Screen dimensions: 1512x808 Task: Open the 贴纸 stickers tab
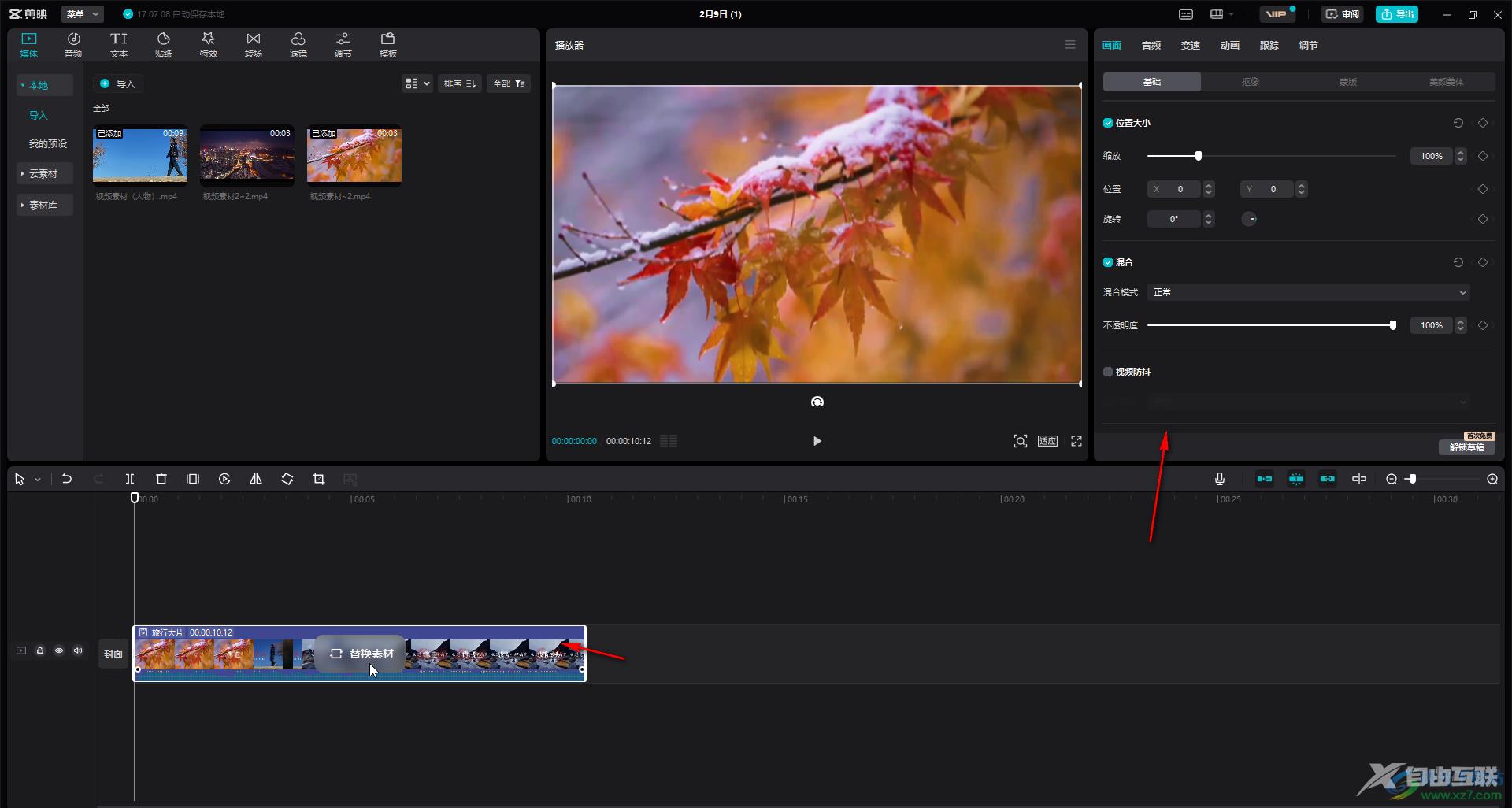[164, 45]
